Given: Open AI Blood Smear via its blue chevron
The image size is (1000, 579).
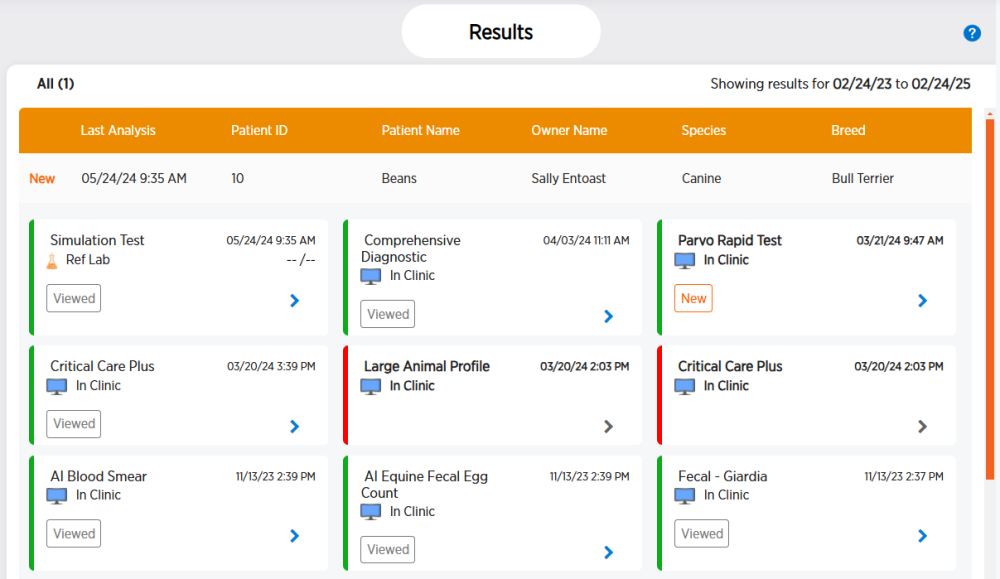Looking at the screenshot, I should pos(295,536).
